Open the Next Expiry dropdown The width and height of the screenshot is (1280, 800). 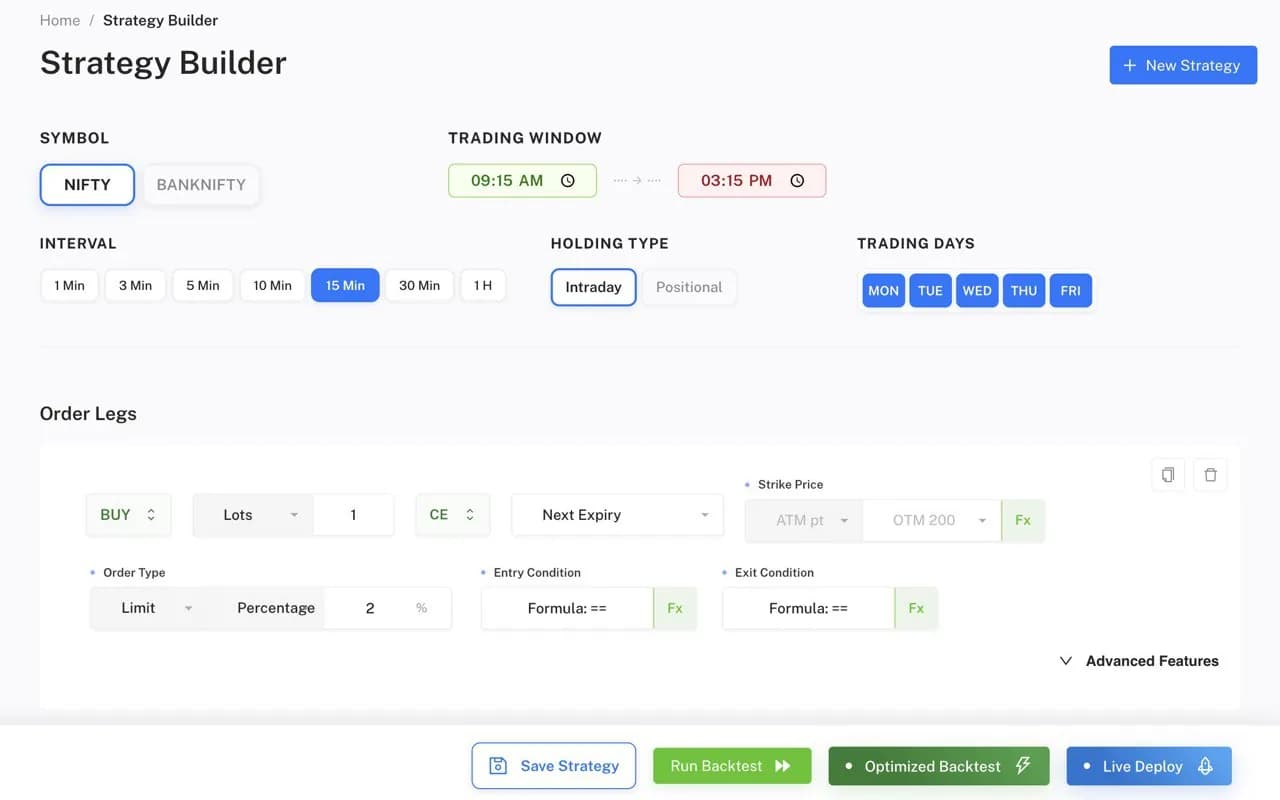pos(617,515)
